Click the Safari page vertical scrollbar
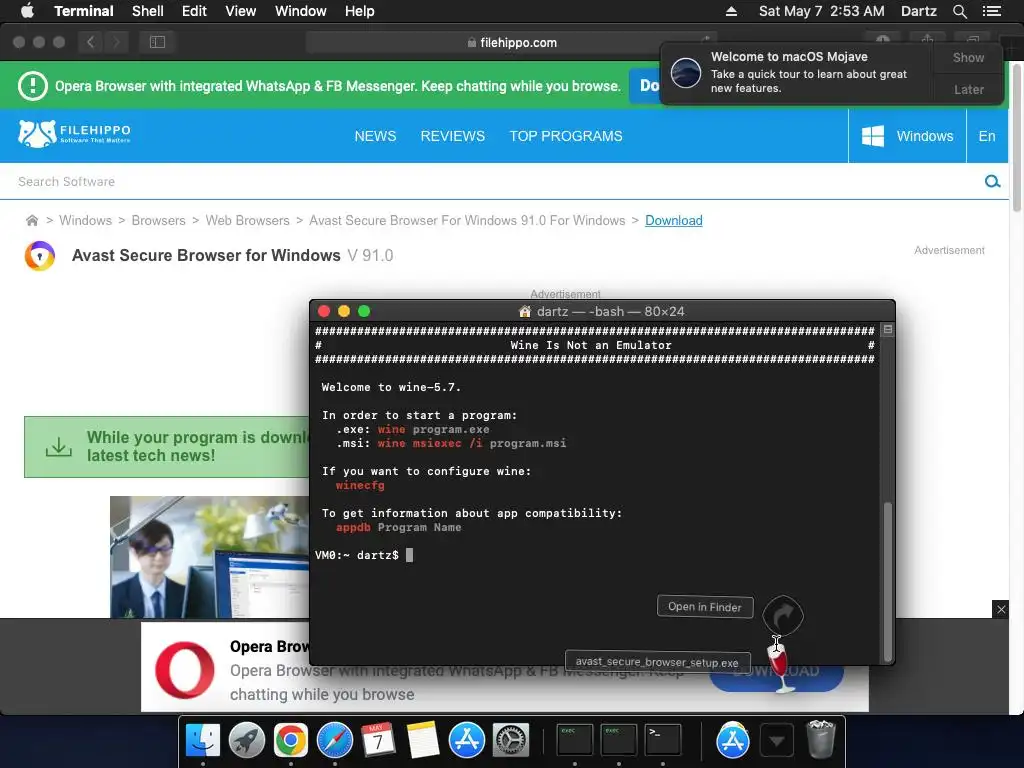1024x768 pixels. click(1016, 137)
